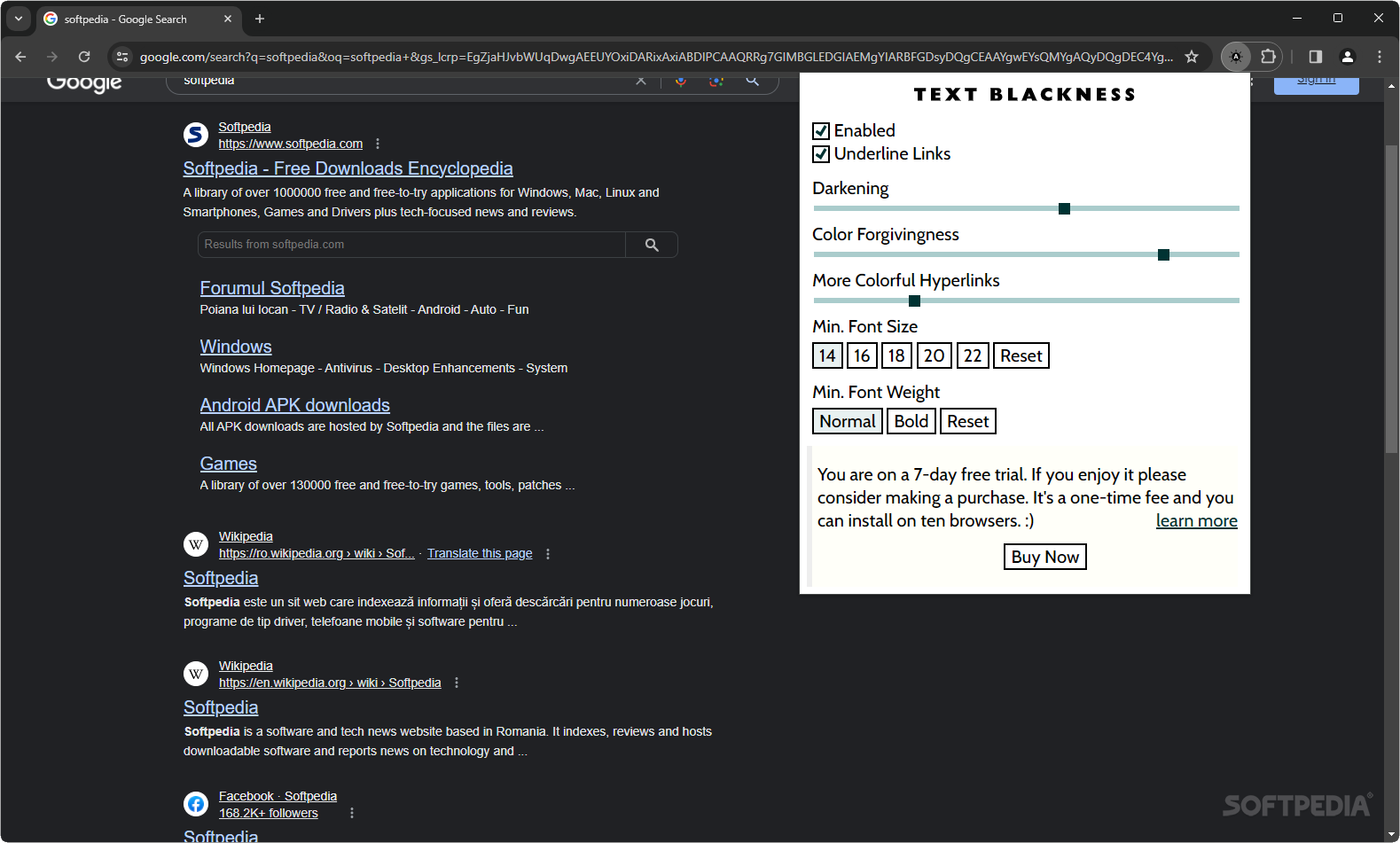Set minimum font size to 16
1400x843 pixels.
click(862, 355)
